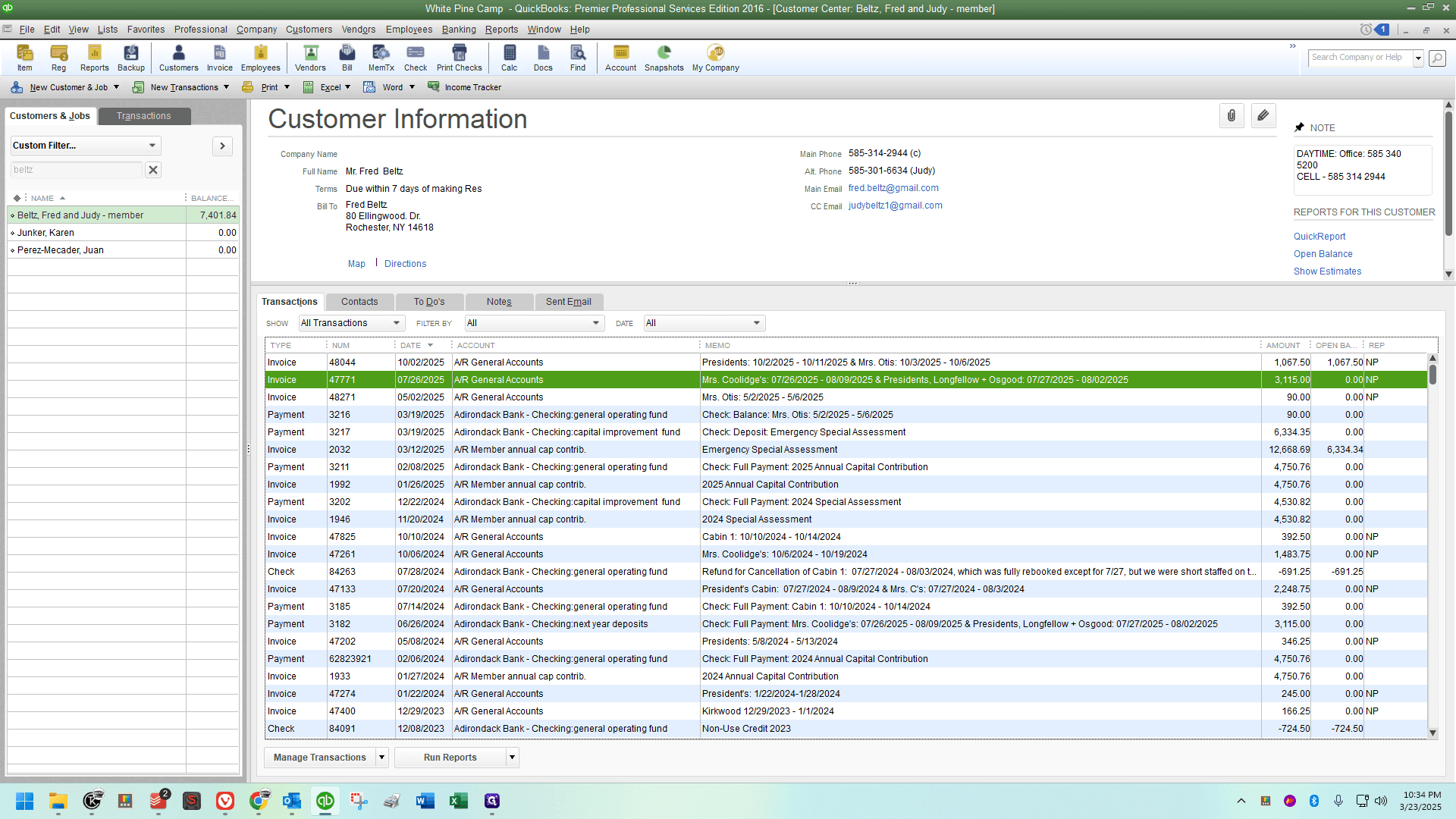Expand the Word dropdown

pos(413,87)
